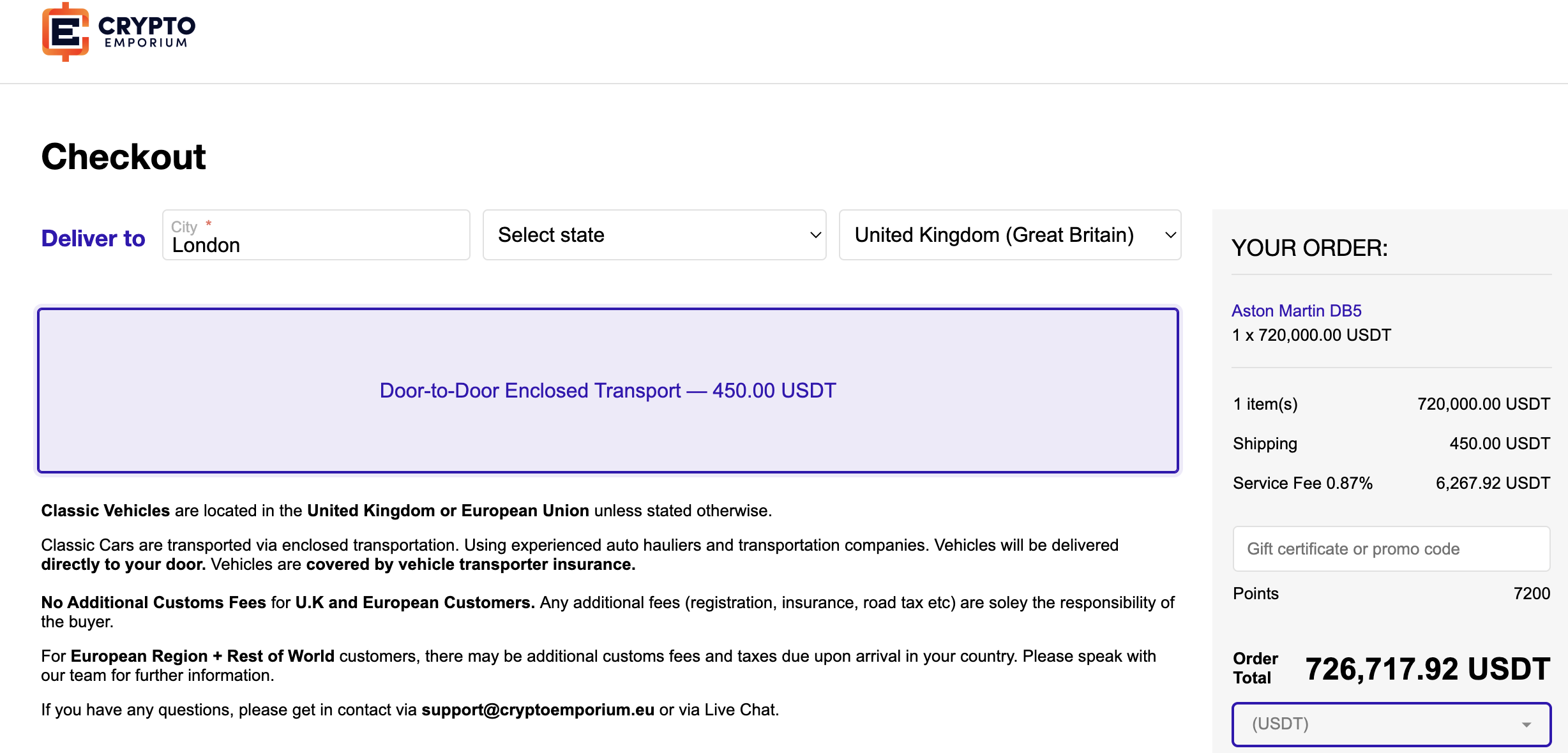Viewport: 1568px width, 753px height.
Task: Click the caret arrow in USDT selector
Action: [1527, 725]
